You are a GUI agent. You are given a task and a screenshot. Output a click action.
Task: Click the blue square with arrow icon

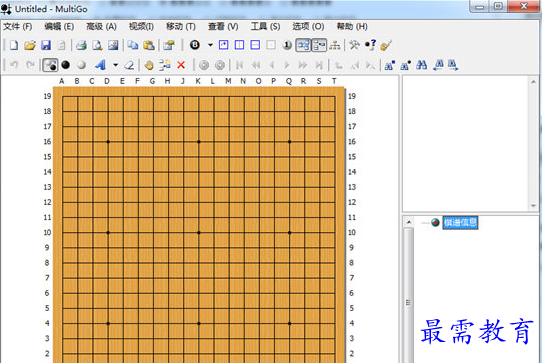pos(224,45)
